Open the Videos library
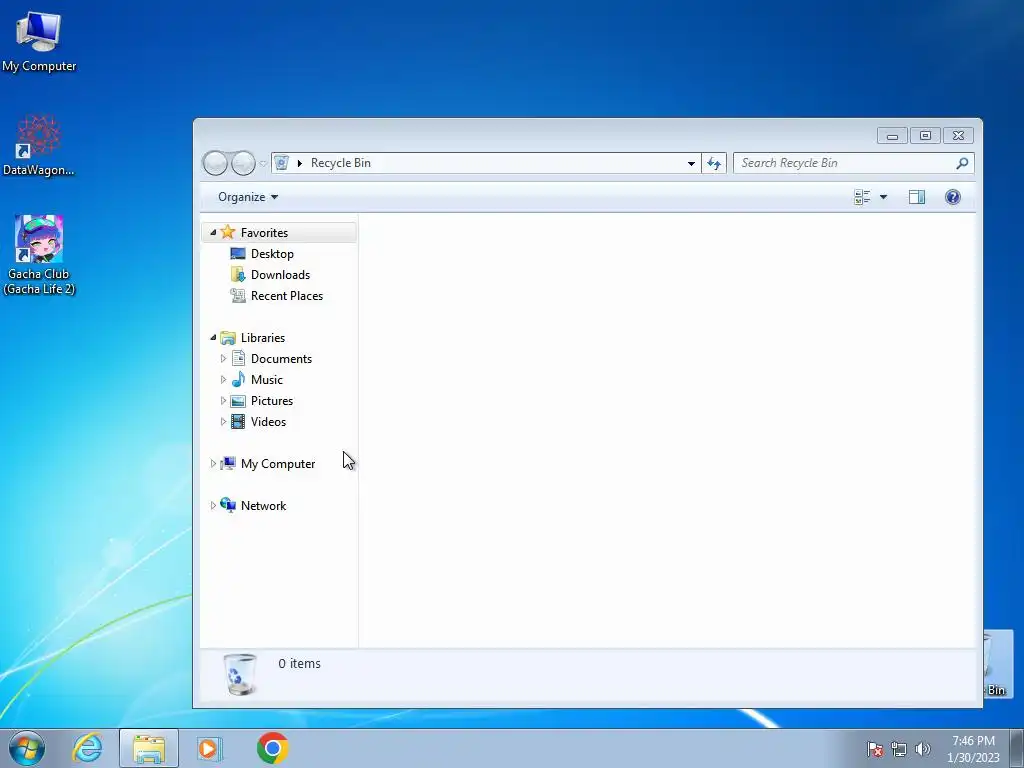Screen dimensions: 1024x768 [268, 421]
